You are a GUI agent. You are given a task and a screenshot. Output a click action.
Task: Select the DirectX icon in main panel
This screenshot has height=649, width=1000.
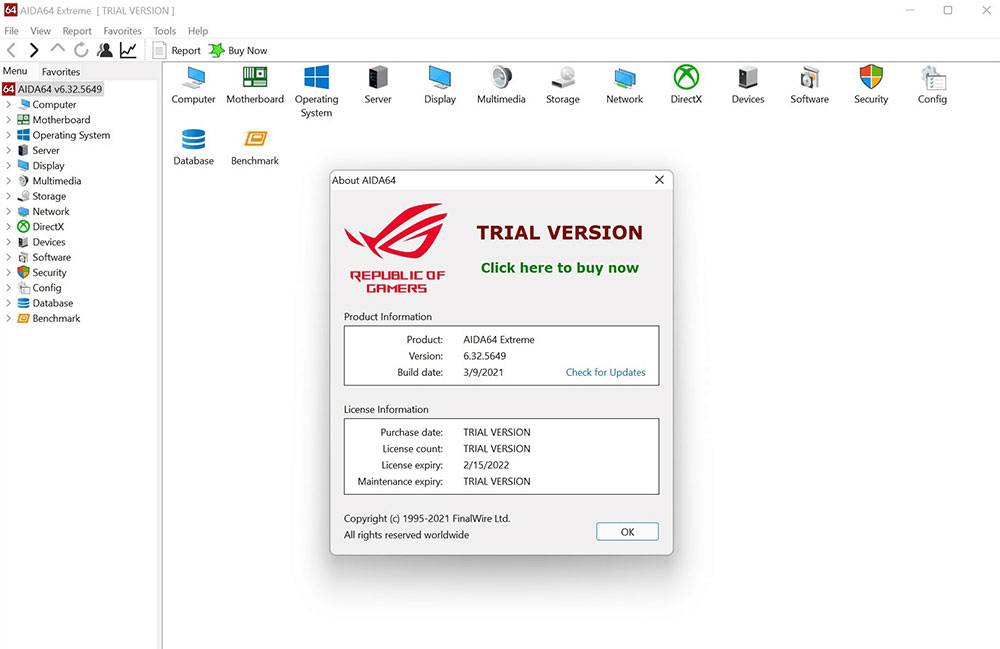pyautogui.click(x=686, y=78)
